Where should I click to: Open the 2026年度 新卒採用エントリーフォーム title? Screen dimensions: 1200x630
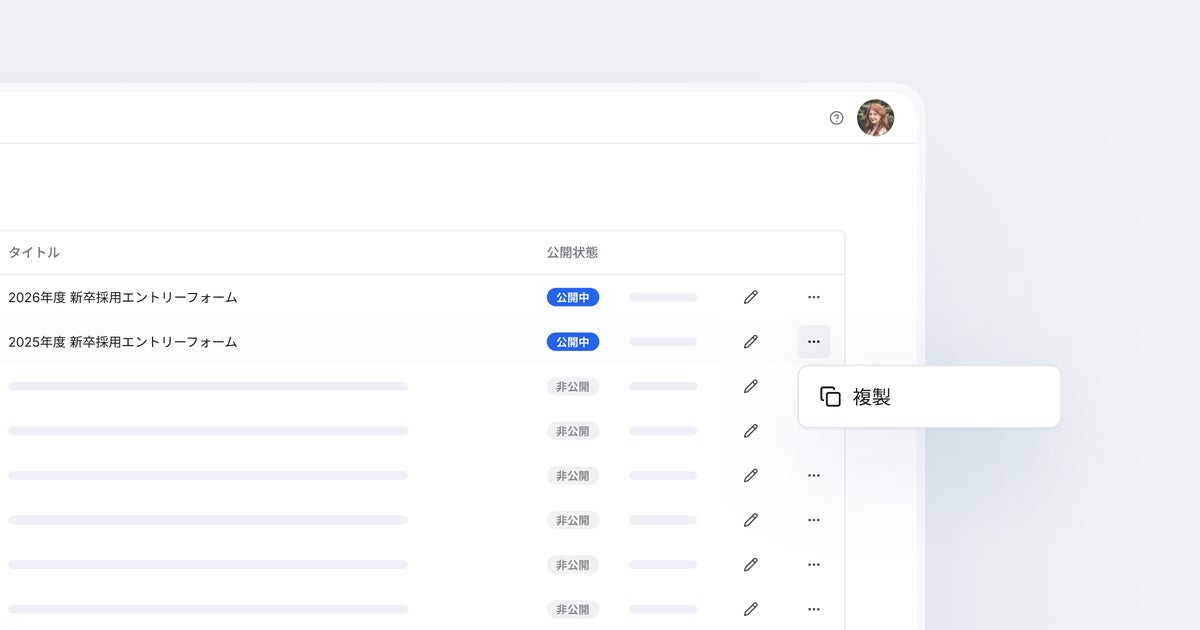pos(123,297)
